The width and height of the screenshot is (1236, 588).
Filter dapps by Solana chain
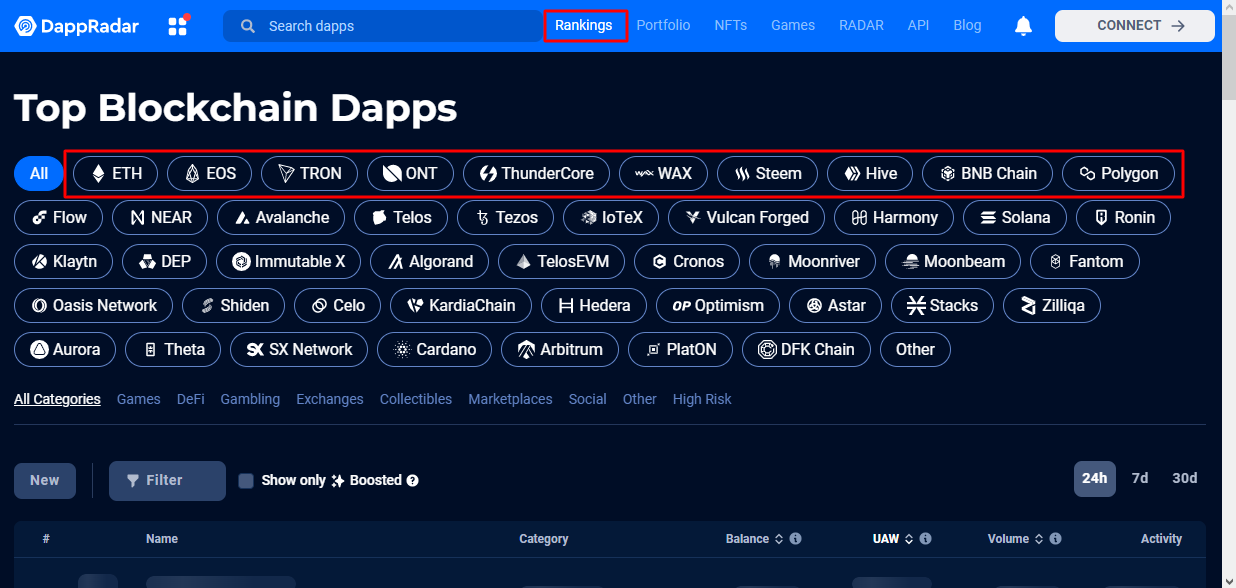point(1014,218)
